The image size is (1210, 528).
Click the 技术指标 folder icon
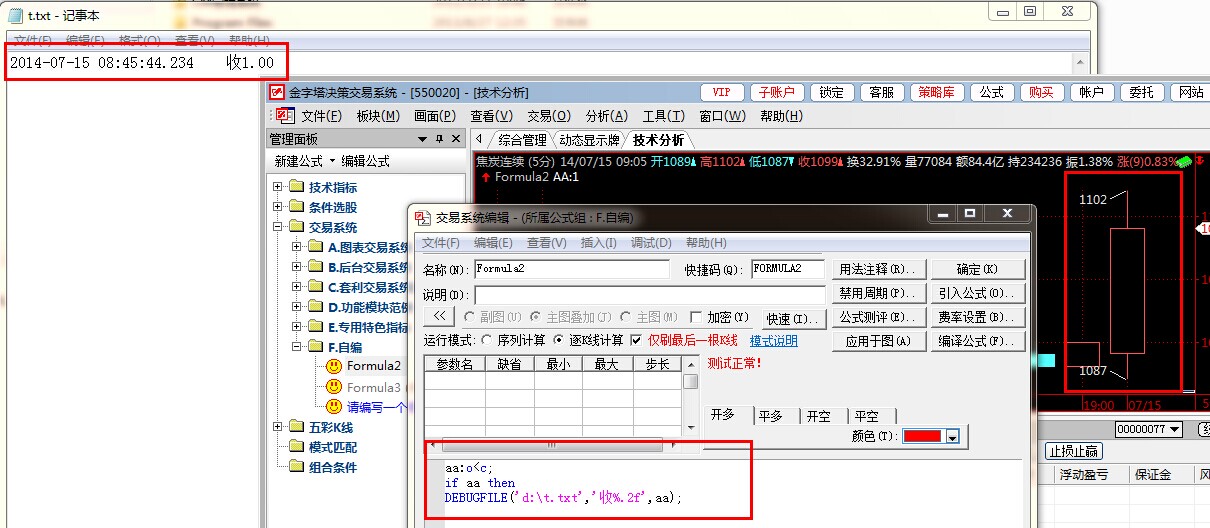click(296, 187)
